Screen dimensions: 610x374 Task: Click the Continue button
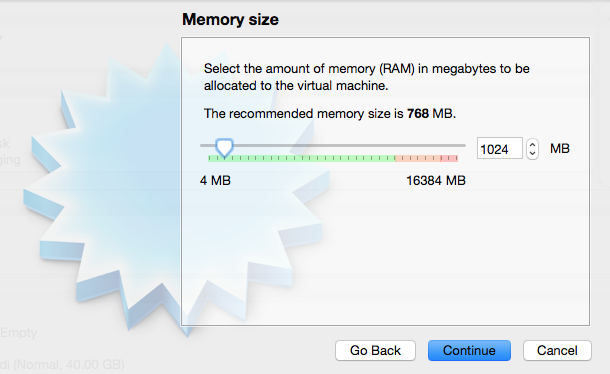tap(469, 350)
